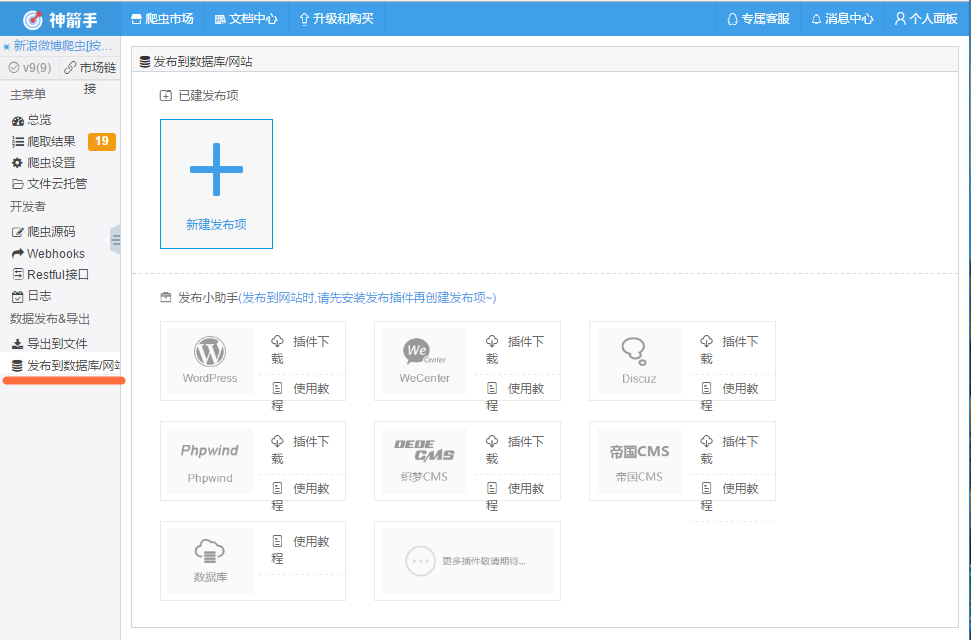Select 爬取结果 in the sidebar
971x640 pixels.
point(51,141)
